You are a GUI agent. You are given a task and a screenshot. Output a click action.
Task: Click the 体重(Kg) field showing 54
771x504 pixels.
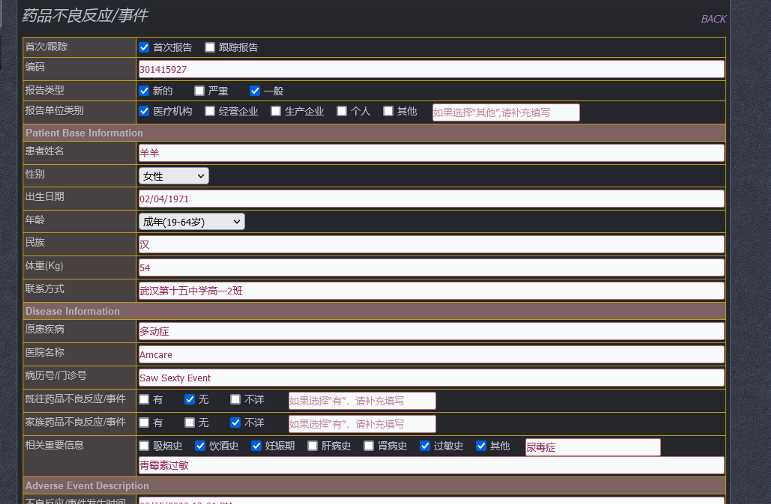tap(430, 267)
